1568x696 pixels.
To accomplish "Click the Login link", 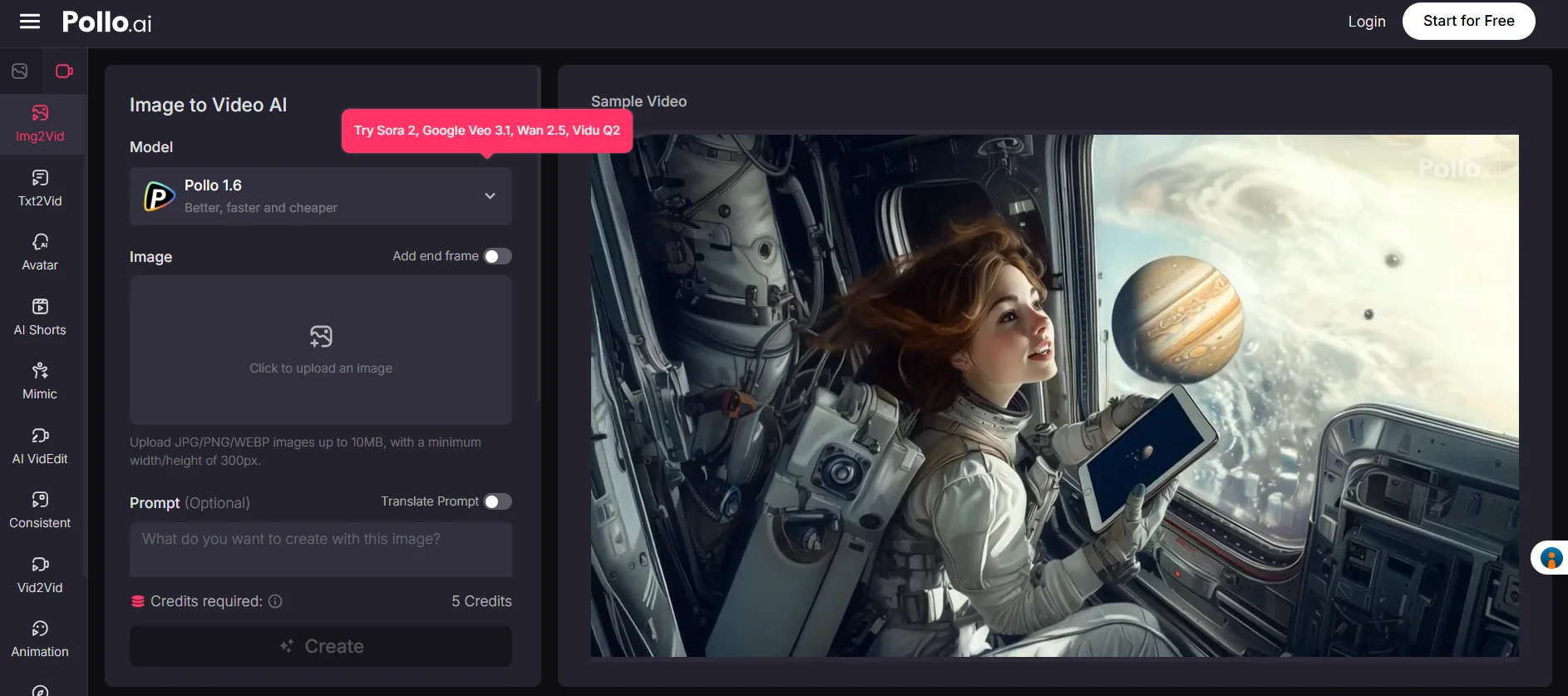I will [x=1366, y=22].
